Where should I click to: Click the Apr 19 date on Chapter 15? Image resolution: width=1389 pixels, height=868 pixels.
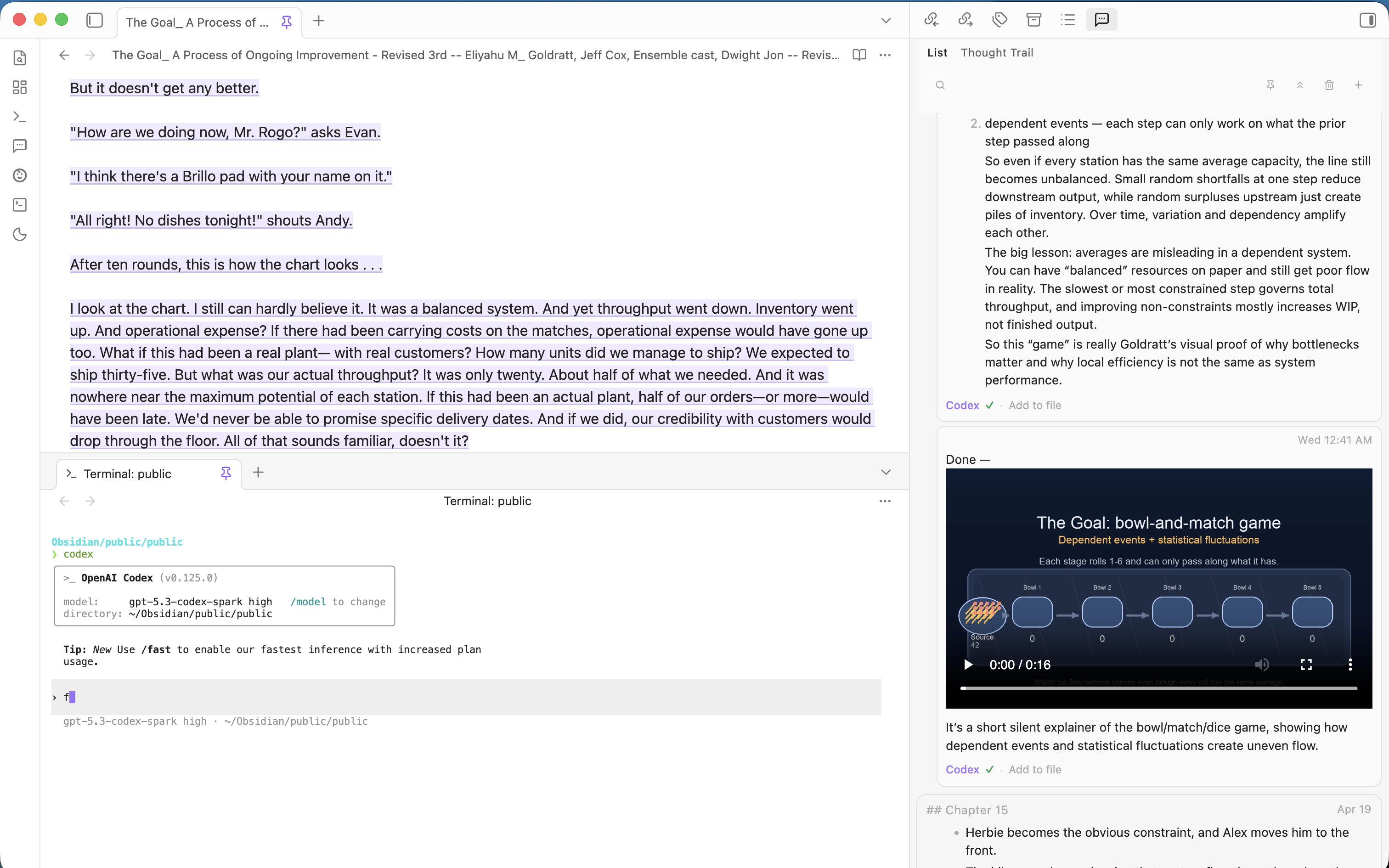pos(1354,809)
